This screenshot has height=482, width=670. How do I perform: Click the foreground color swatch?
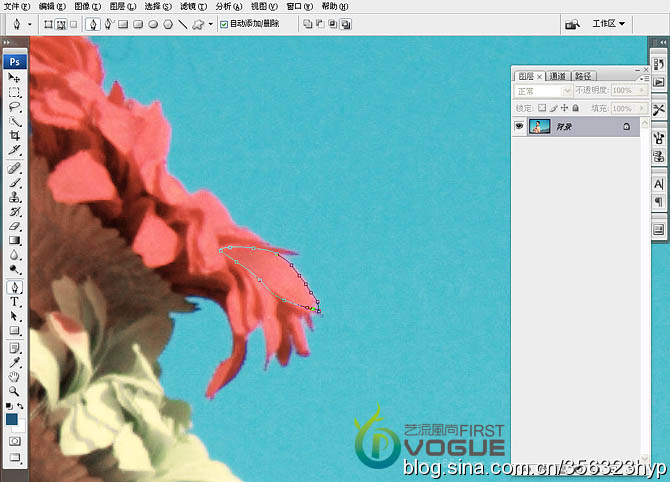(12, 421)
